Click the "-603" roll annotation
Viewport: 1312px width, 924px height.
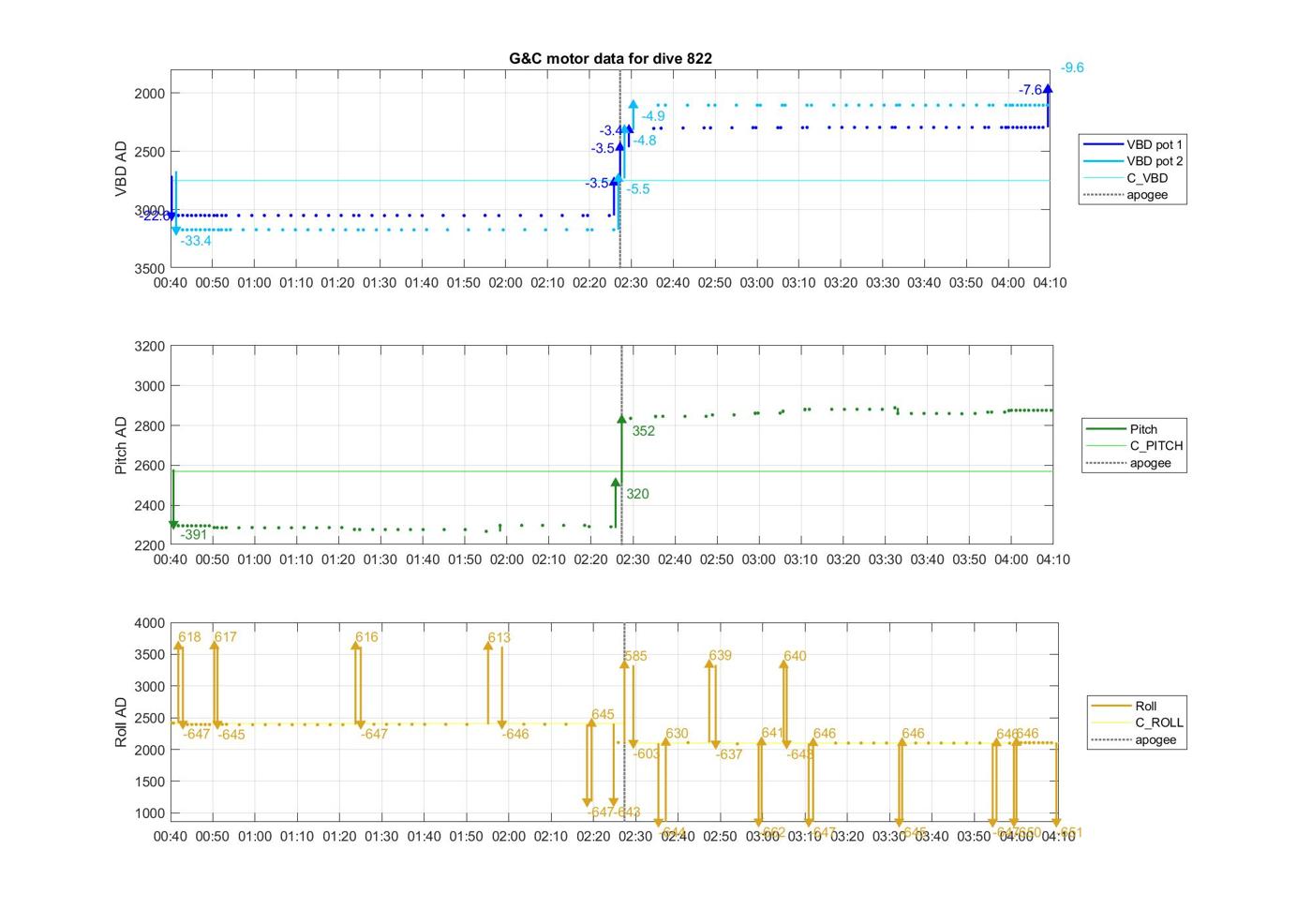point(647,753)
